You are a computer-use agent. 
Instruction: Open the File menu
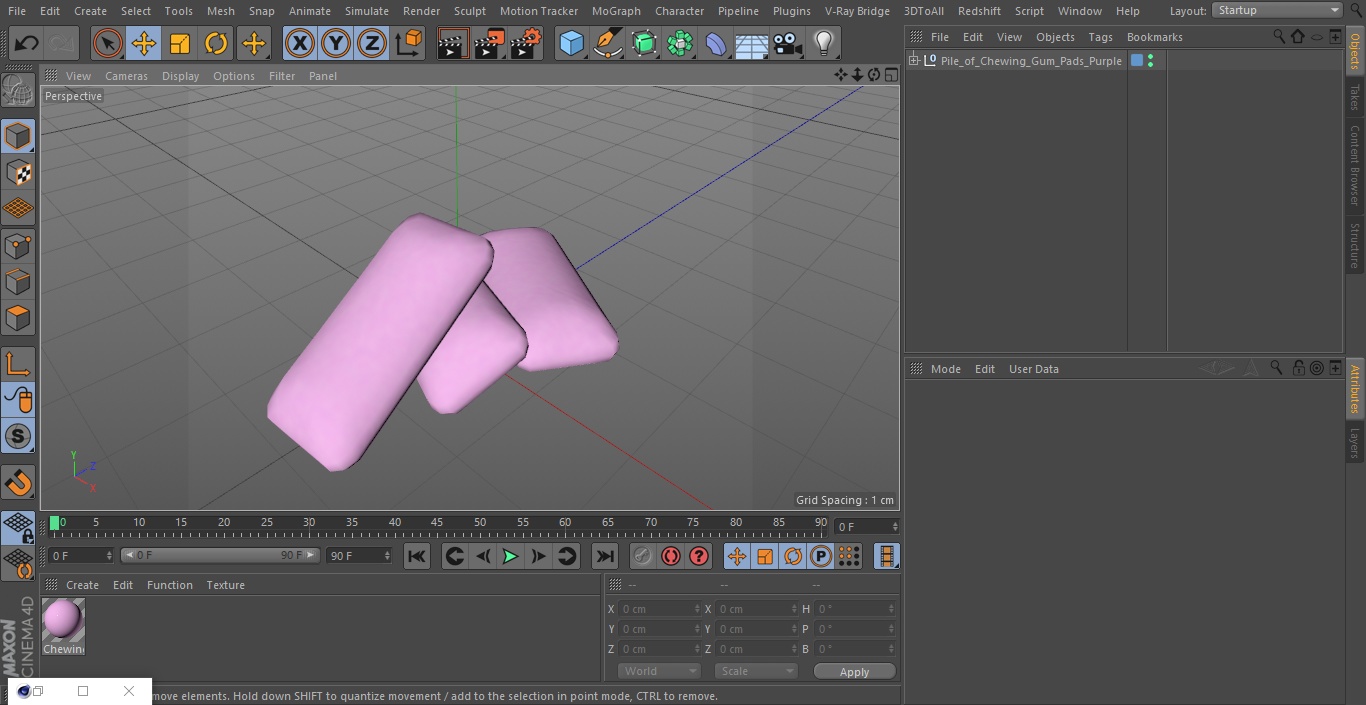17,11
